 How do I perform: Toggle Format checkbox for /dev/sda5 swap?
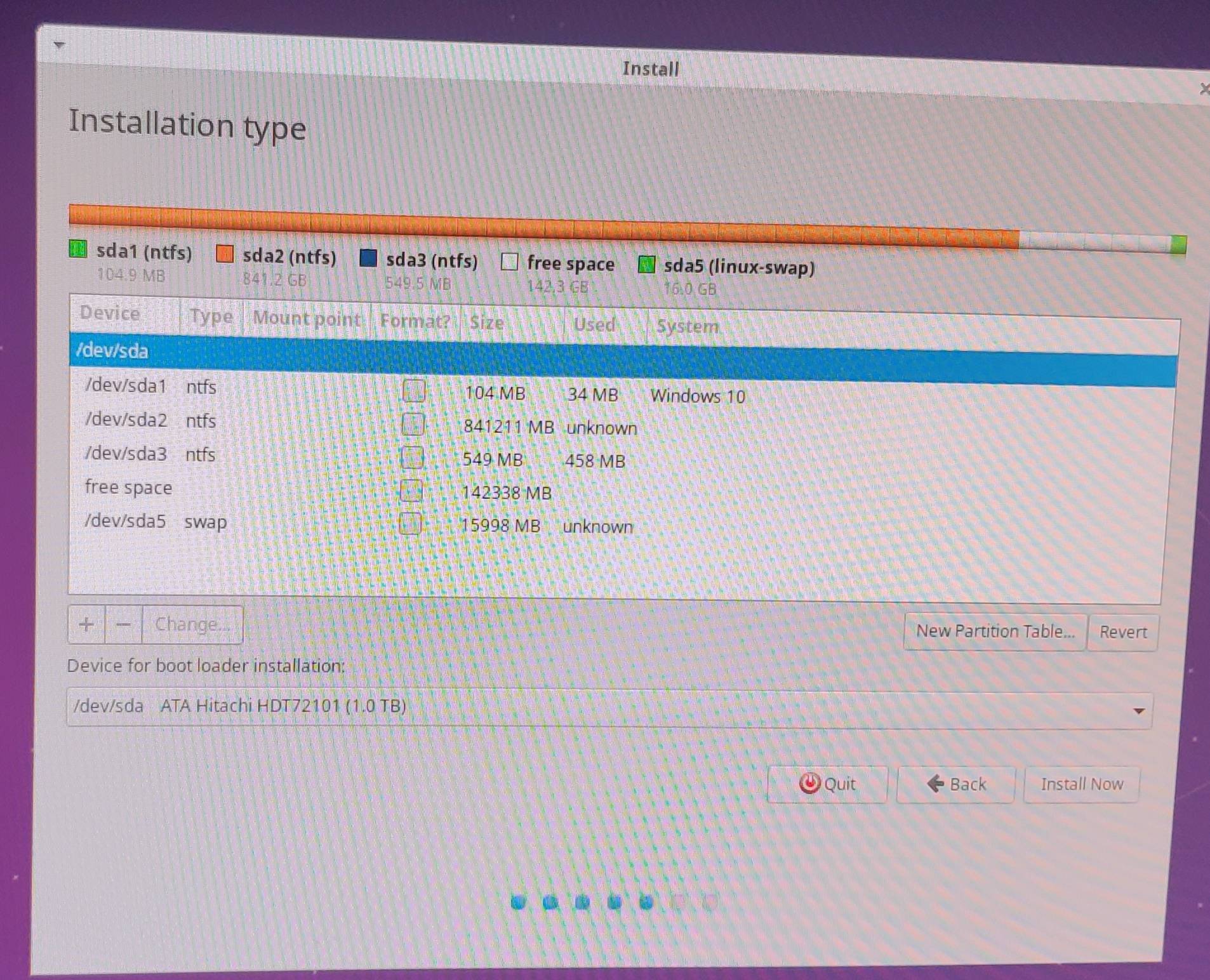point(411,524)
